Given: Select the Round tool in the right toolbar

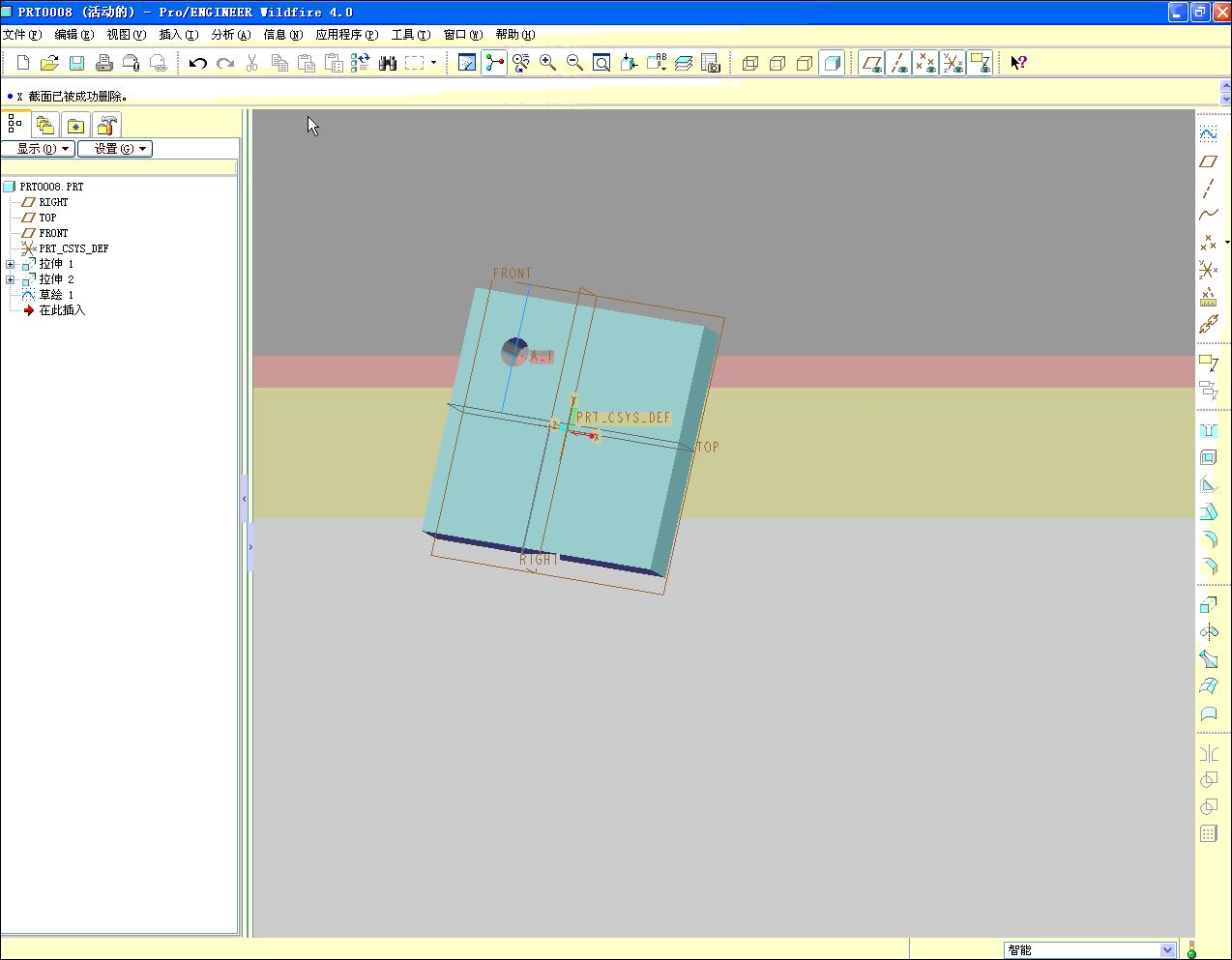Looking at the screenshot, I should 1208,538.
